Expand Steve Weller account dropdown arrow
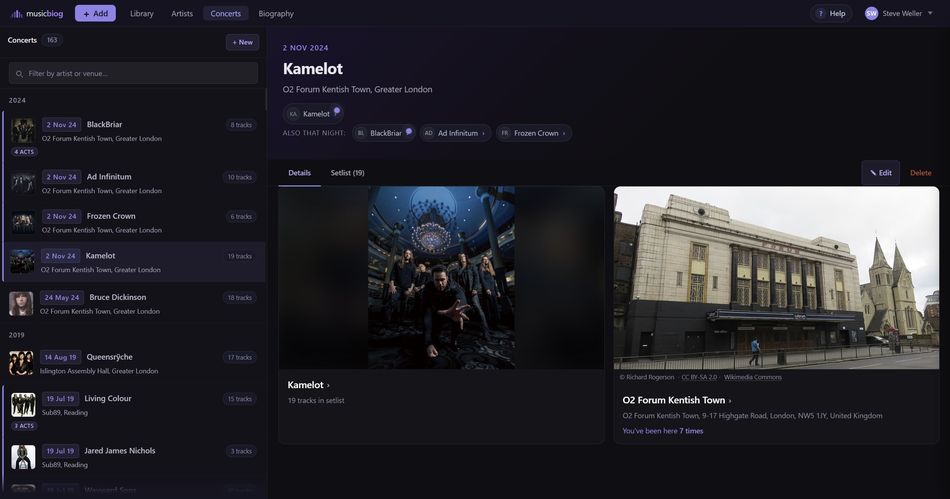This screenshot has height=499, width=950. pyautogui.click(x=930, y=13)
